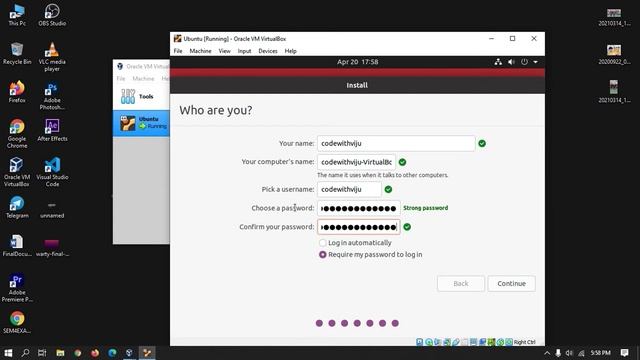The image size is (640, 360).
Task: Click the keyboard capture icon beside Right Ctrl
Action: pos(509,342)
